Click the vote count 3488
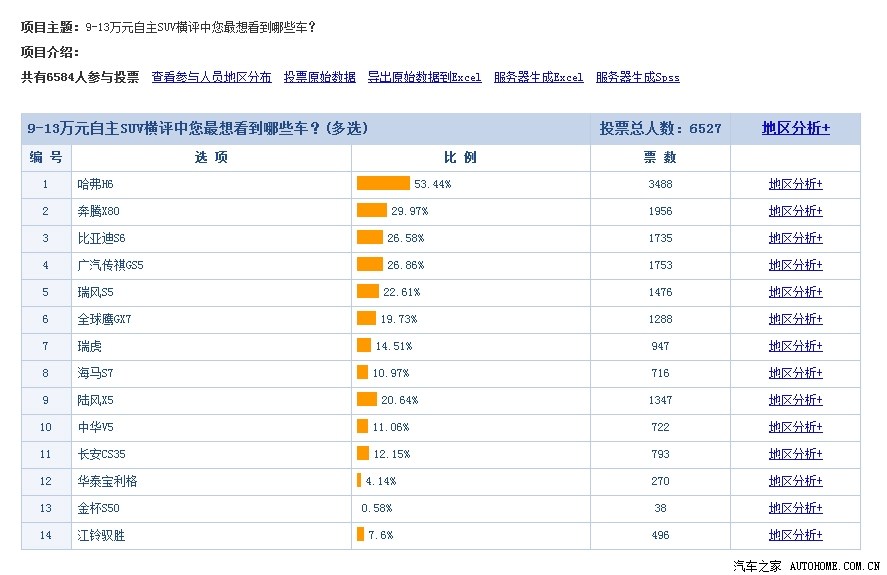 pos(660,184)
